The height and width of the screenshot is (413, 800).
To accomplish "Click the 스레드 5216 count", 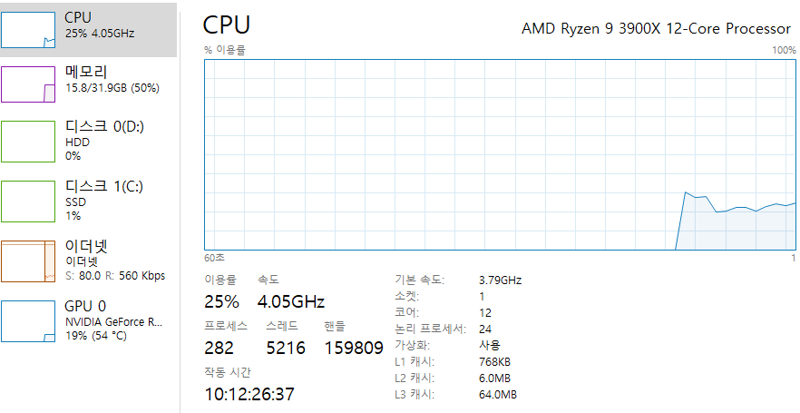I will (286, 348).
